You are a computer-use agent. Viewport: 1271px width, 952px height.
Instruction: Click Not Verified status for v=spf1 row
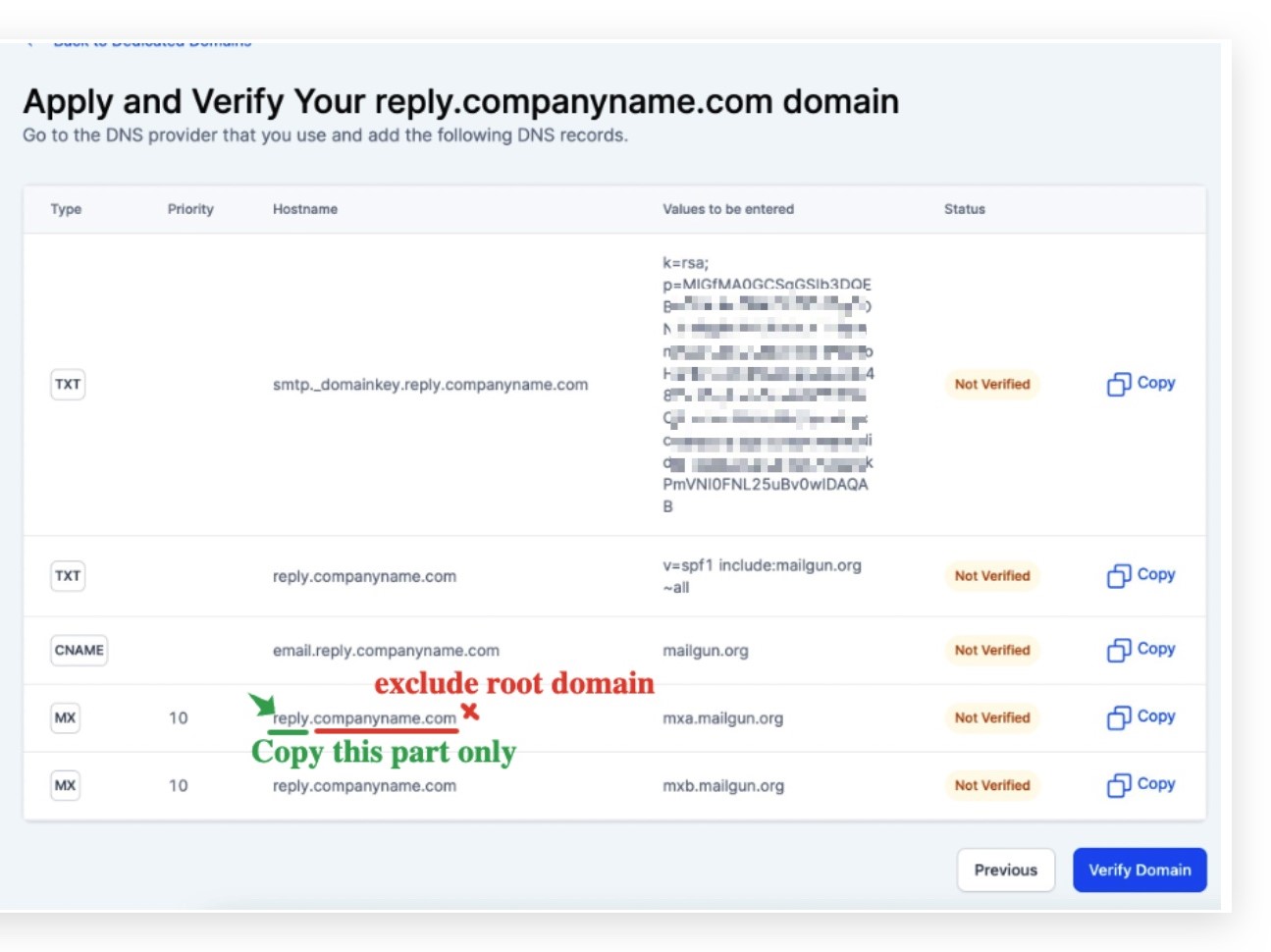(x=992, y=575)
